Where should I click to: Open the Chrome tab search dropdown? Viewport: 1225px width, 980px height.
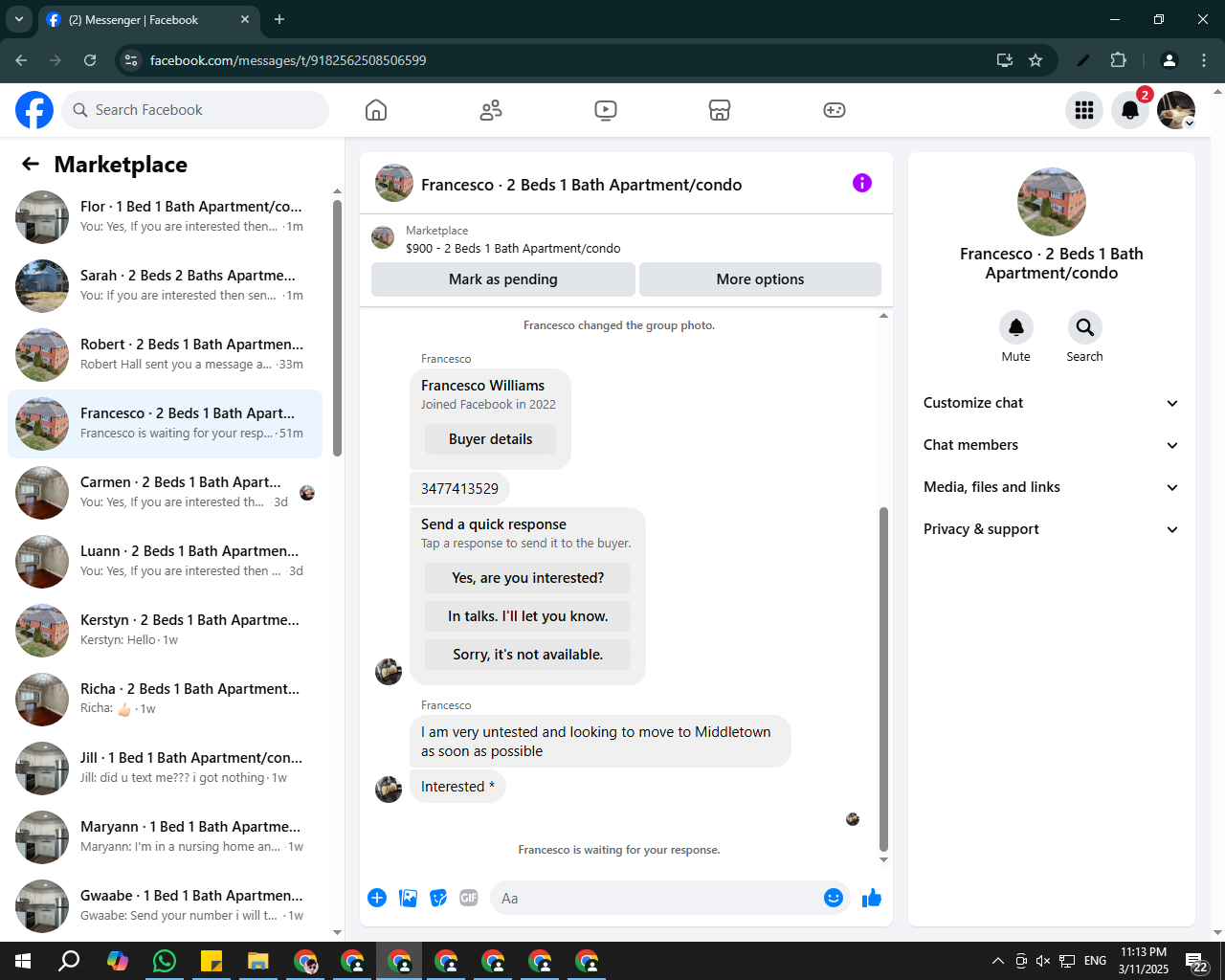[18, 19]
